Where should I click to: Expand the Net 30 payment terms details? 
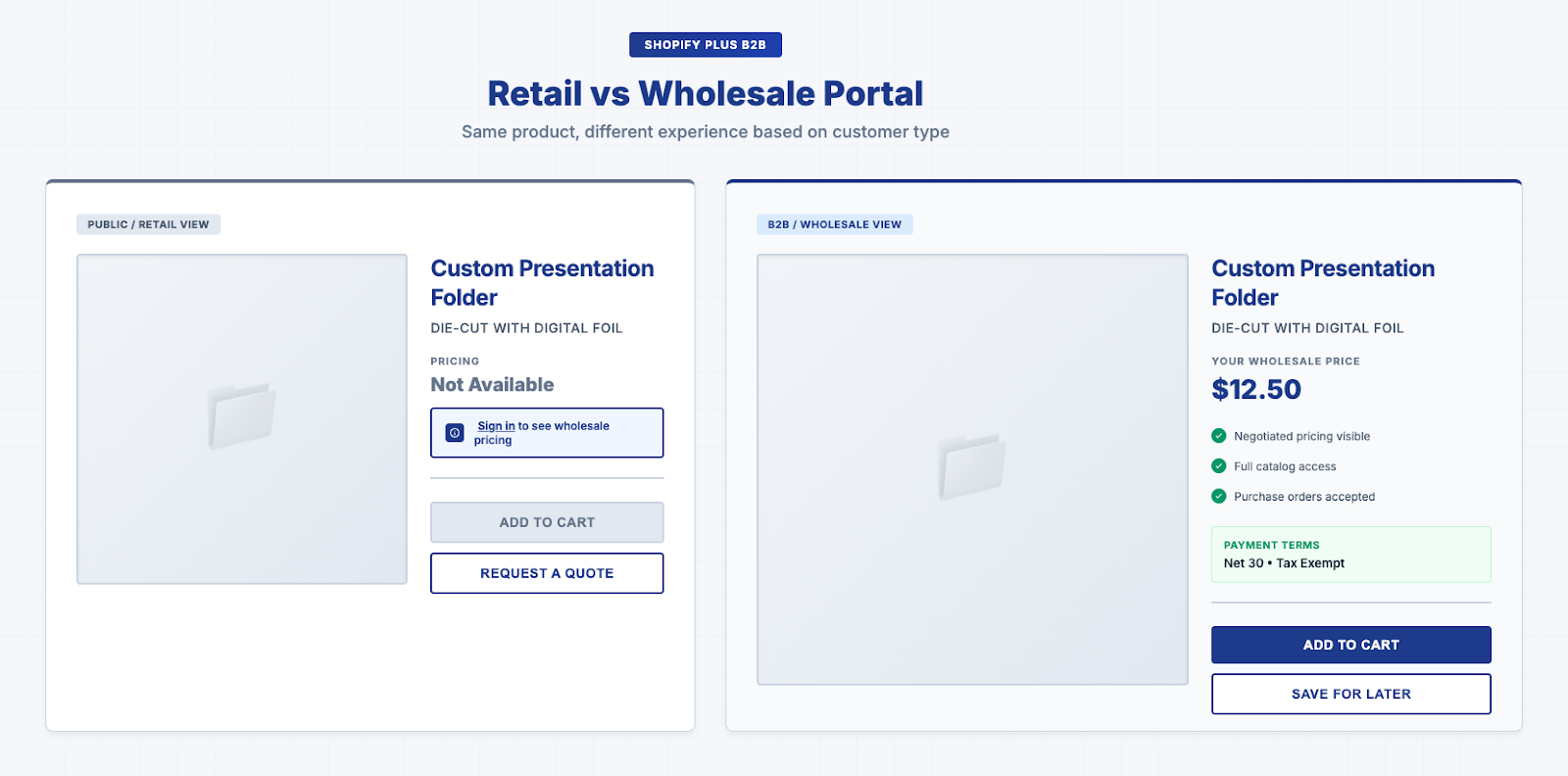pyautogui.click(x=1284, y=562)
